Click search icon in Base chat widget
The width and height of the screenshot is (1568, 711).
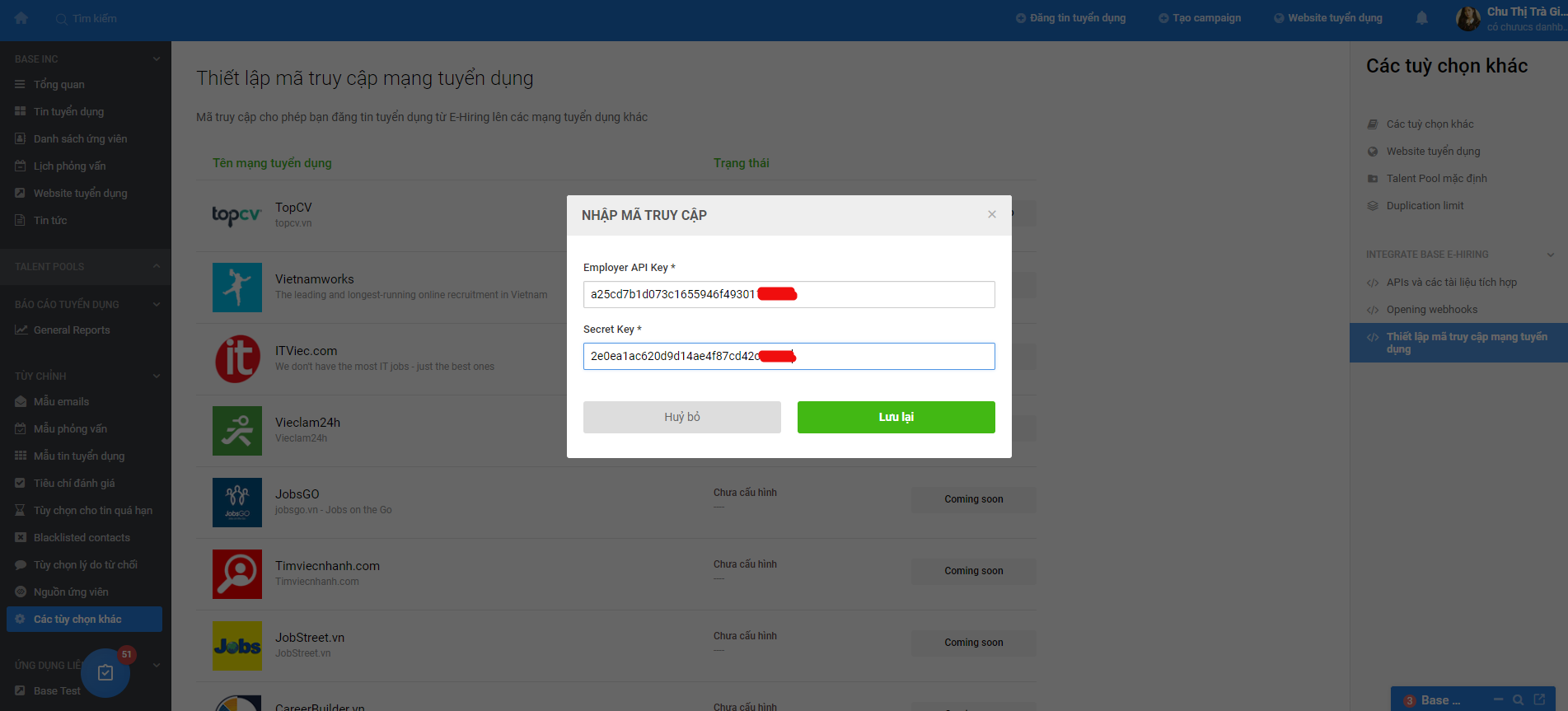[x=1518, y=699]
